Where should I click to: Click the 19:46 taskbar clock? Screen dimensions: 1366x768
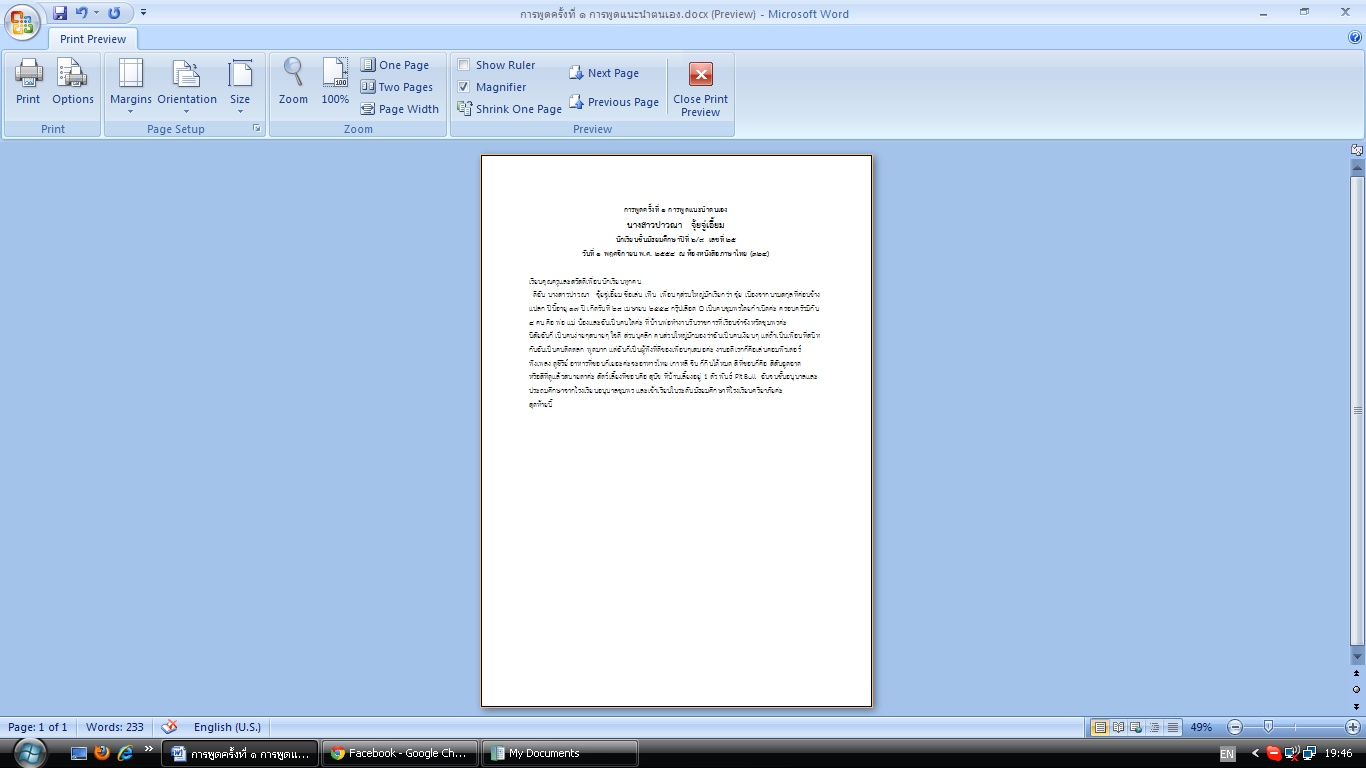click(1338, 753)
